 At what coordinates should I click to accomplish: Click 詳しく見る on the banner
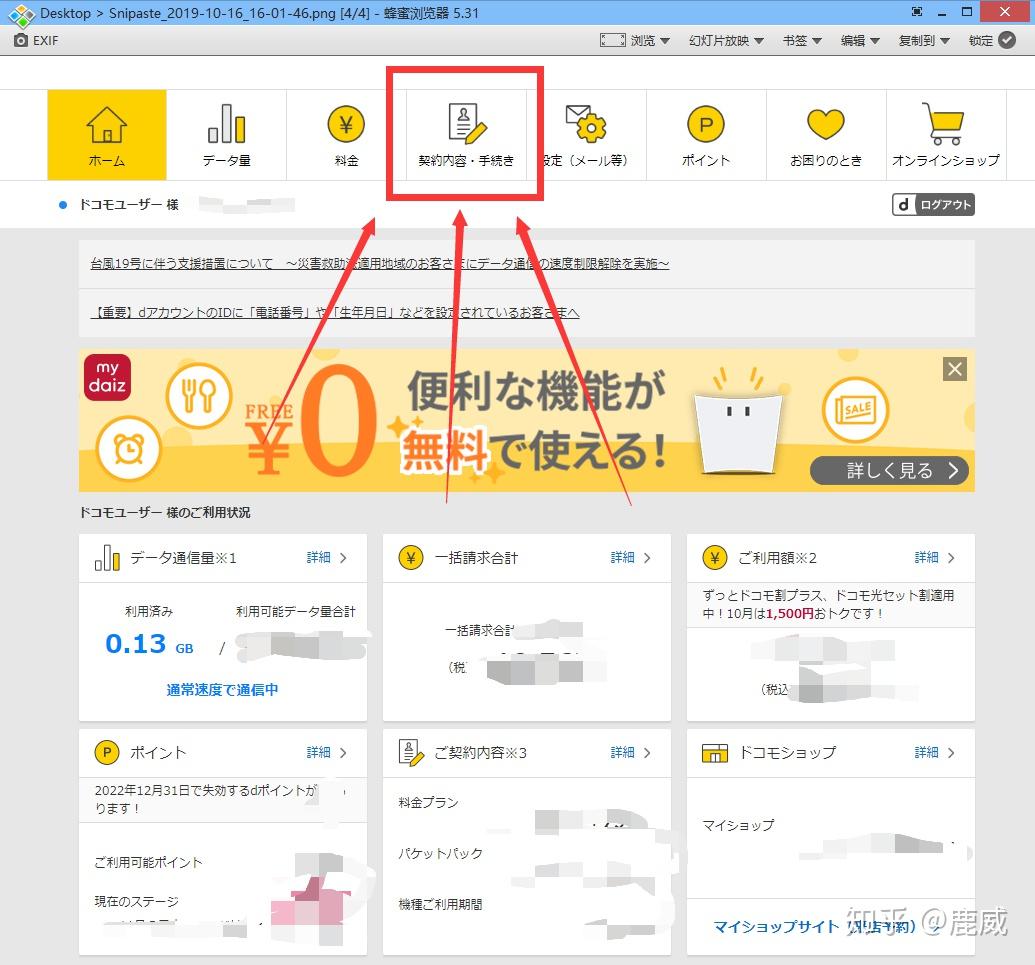point(888,470)
